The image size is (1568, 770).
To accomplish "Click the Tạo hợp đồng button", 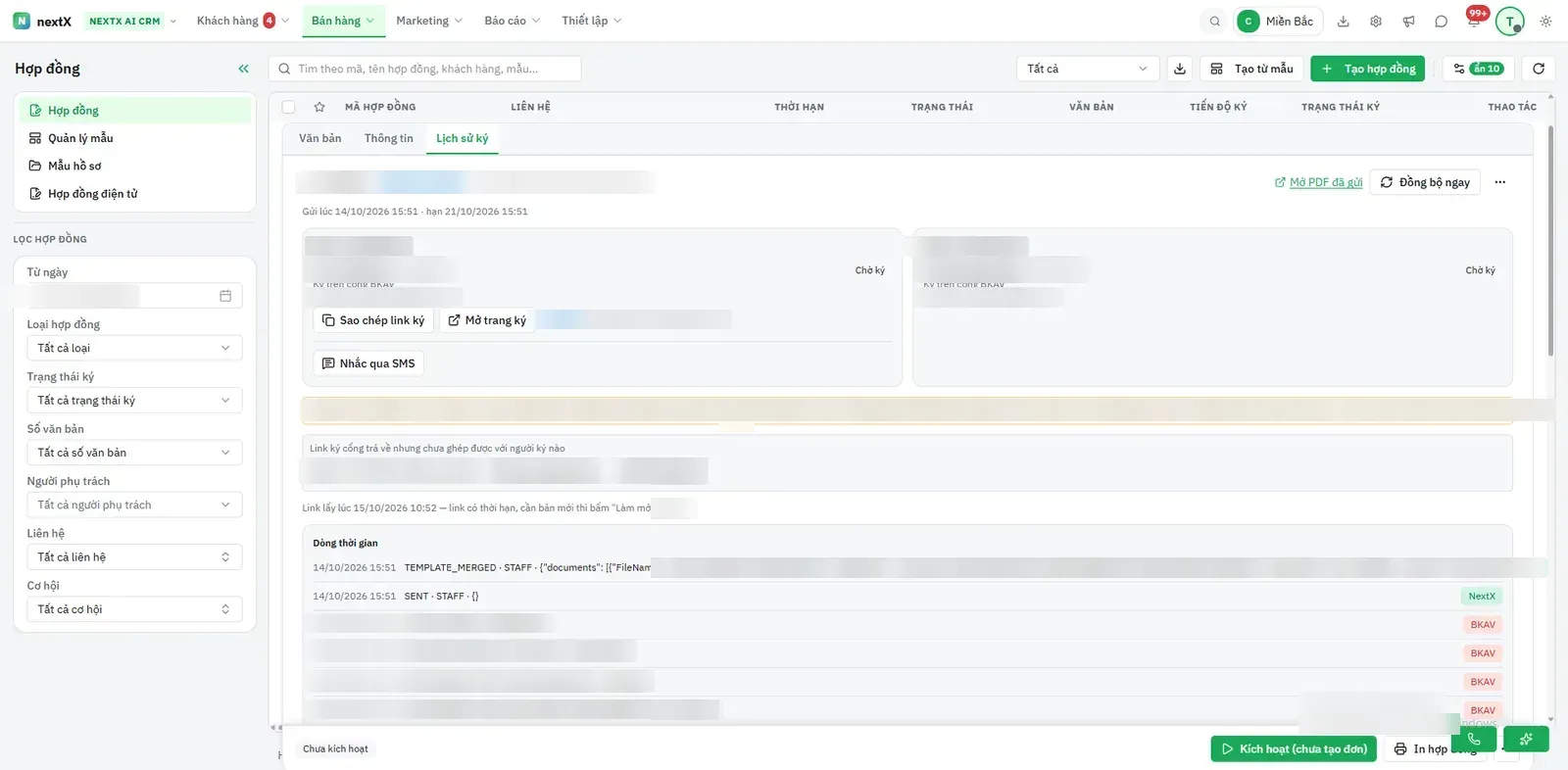I will pos(1367,69).
